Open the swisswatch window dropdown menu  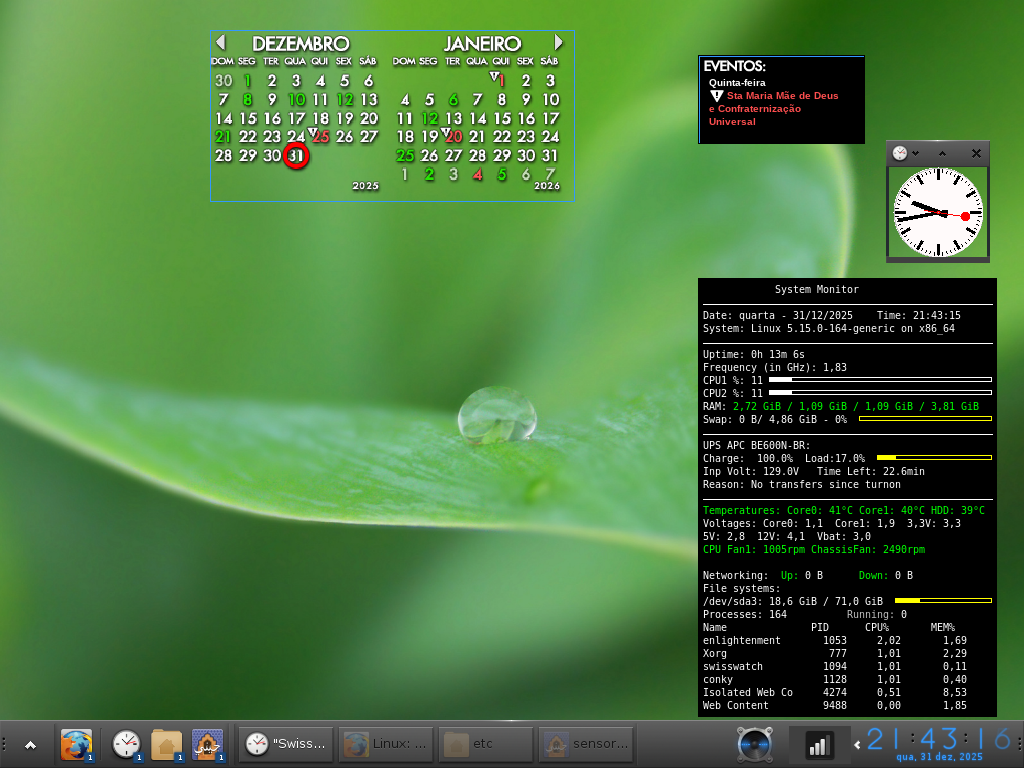coord(916,153)
